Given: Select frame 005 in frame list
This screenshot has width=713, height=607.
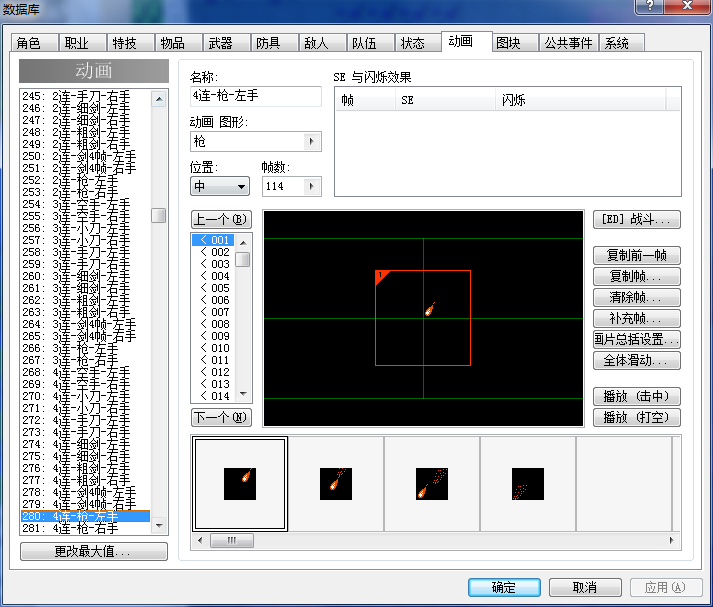Looking at the screenshot, I should tap(213, 288).
